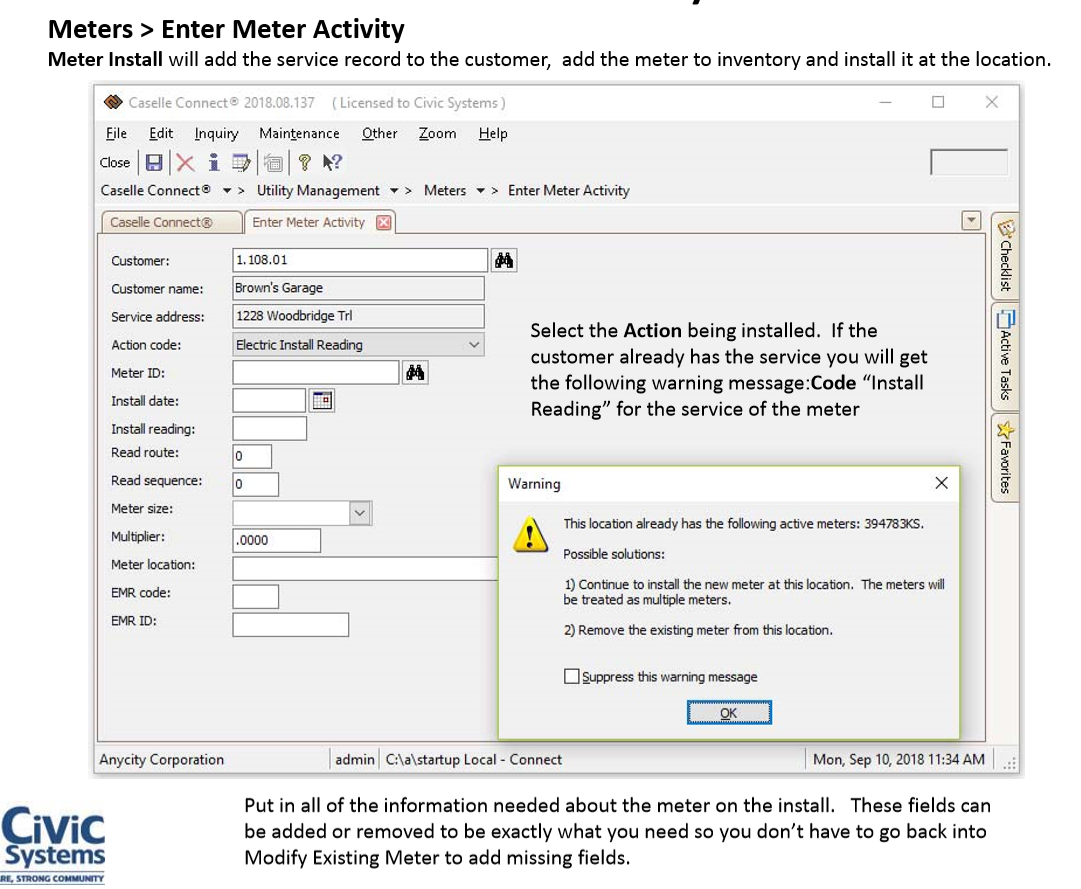This screenshot has width=1081, height=889.
Task: Click the Save floppy disk toolbar icon
Action: coord(154,163)
